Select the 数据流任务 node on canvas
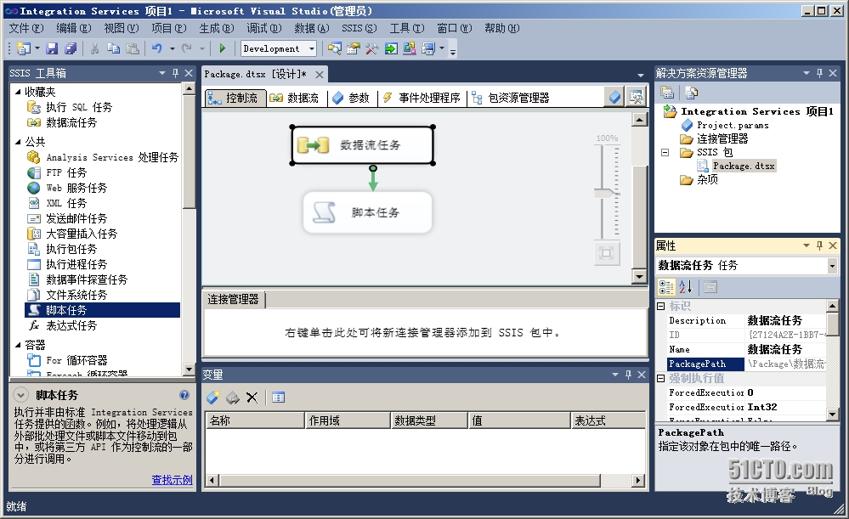This screenshot has height=519, width=849. pos(363,145)
